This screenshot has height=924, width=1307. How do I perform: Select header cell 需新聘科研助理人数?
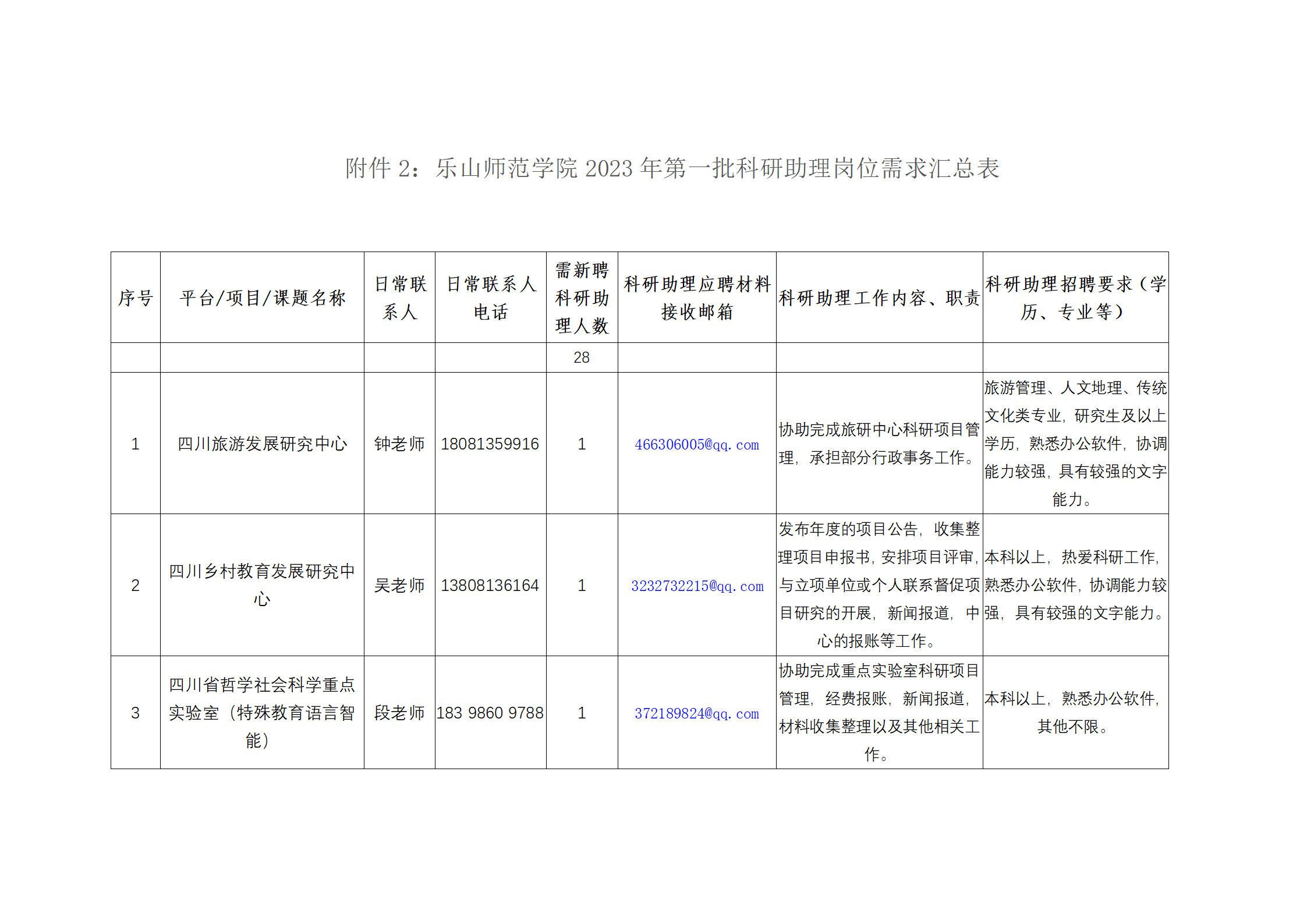(x=582, y=298)
